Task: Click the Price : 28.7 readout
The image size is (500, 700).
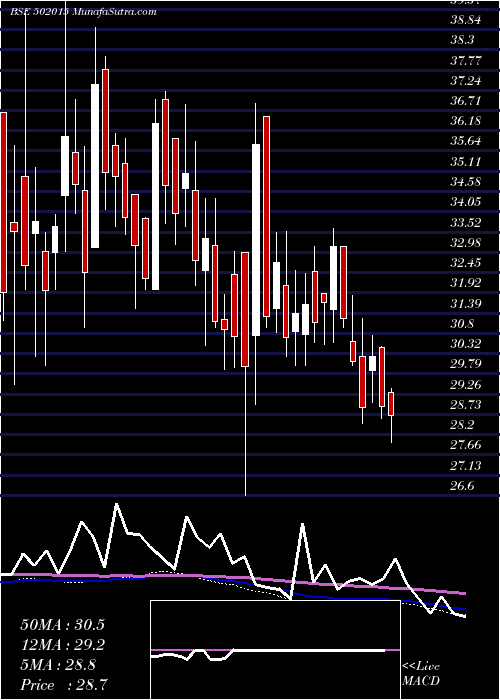Action: [x=63, y=685]
